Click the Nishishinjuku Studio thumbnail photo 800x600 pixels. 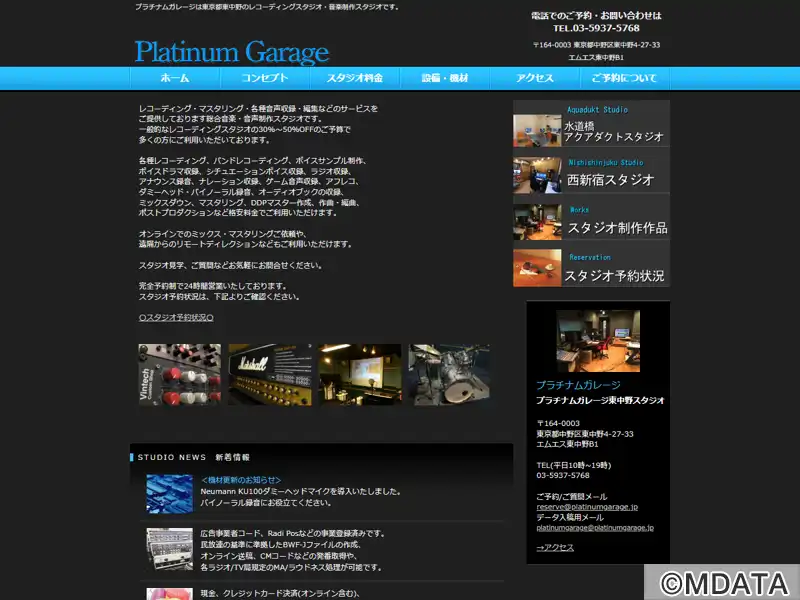click(537, 175)
